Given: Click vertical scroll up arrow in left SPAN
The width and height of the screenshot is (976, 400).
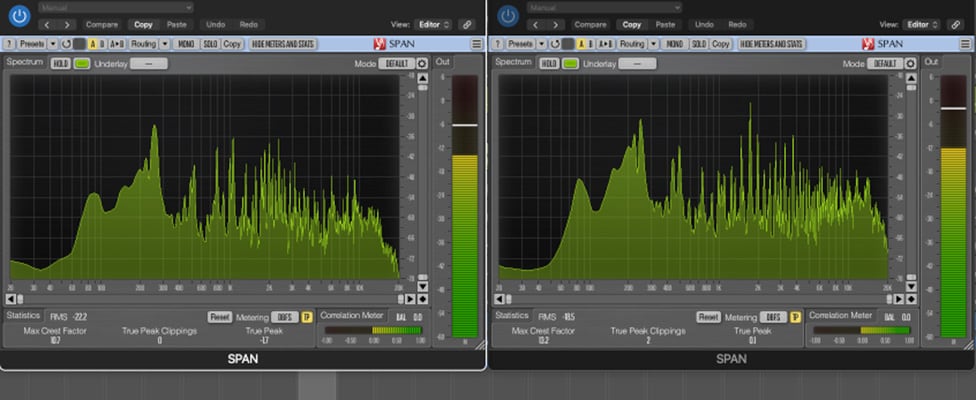Looking at the screenshot, I should point(423,78).
